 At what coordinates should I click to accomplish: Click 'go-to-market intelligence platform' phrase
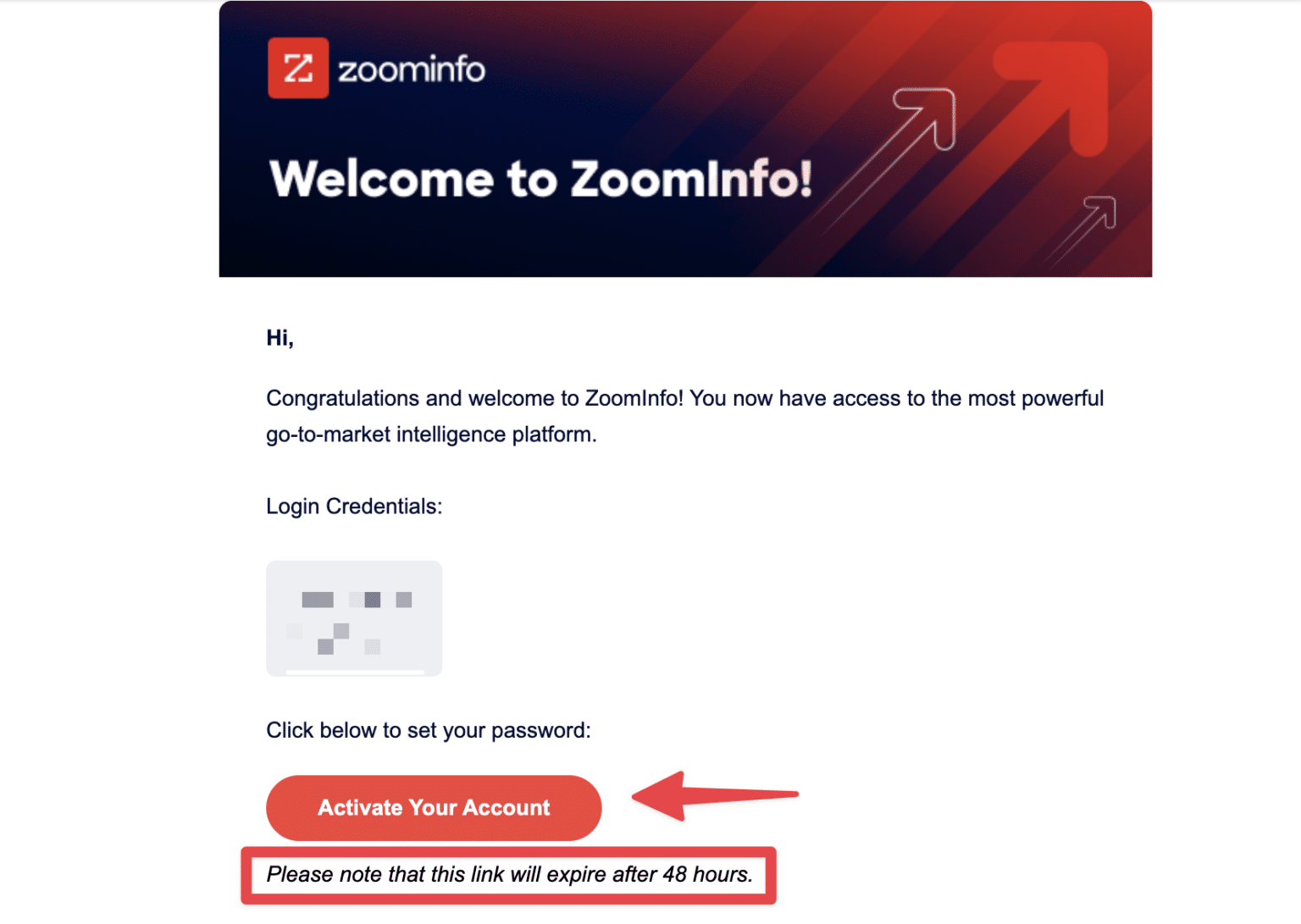pyautogui.click(x=432, y=434)
